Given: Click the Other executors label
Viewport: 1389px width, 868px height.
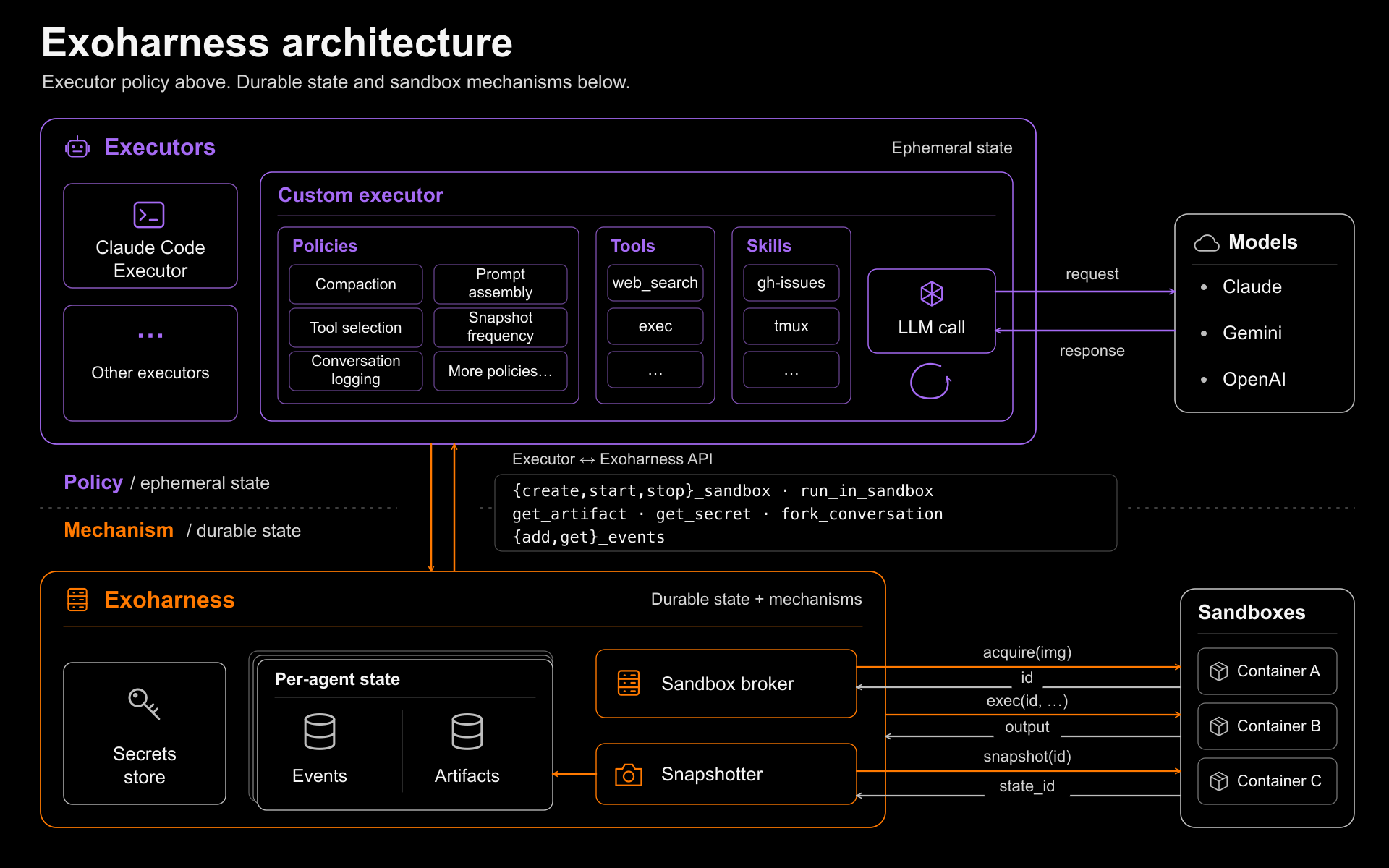Looking at the screenshot, I should 150,373.
